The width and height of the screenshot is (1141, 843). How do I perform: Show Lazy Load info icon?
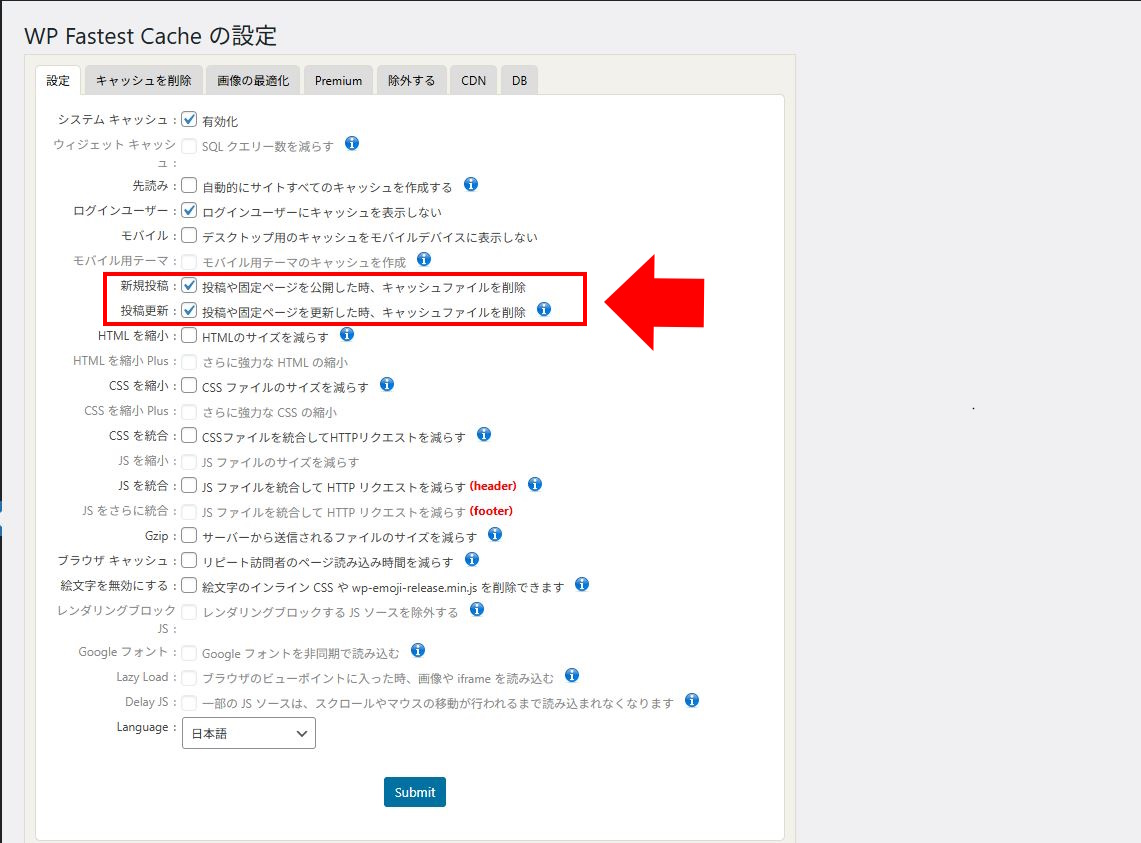tap(572, 676)
